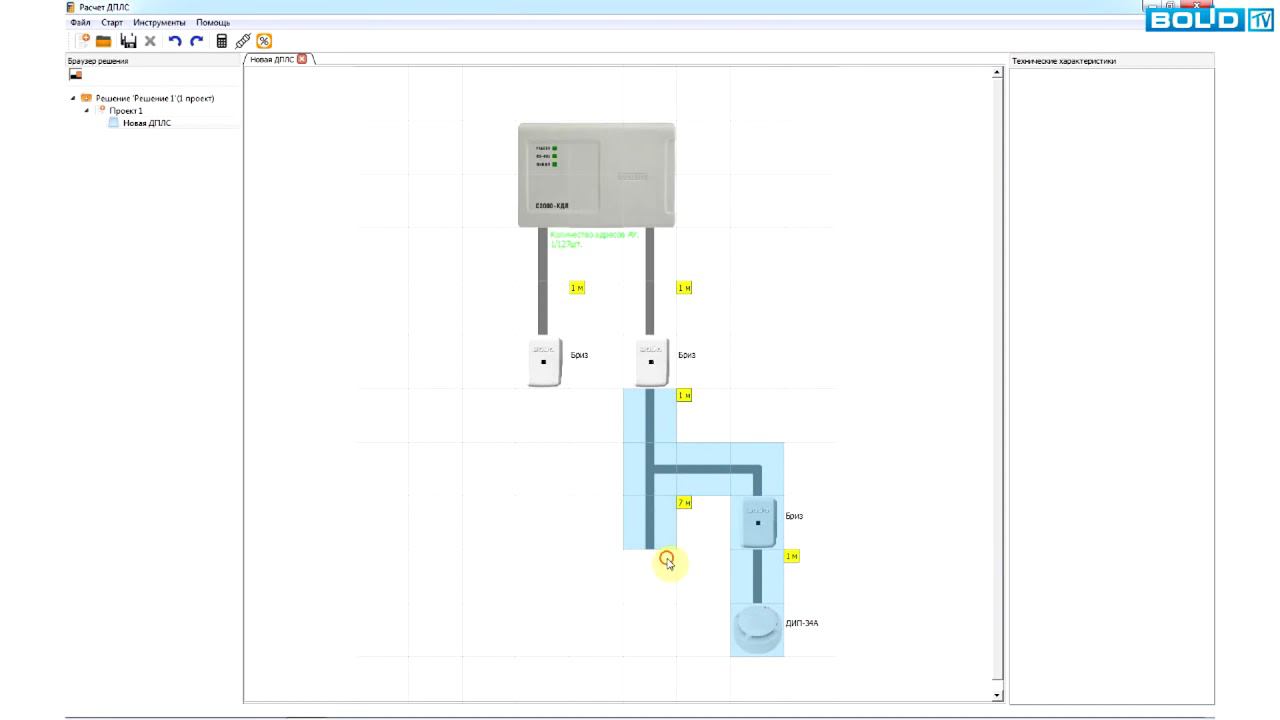Open the Файл menu

pyautogui.click(x=81, y=22)
